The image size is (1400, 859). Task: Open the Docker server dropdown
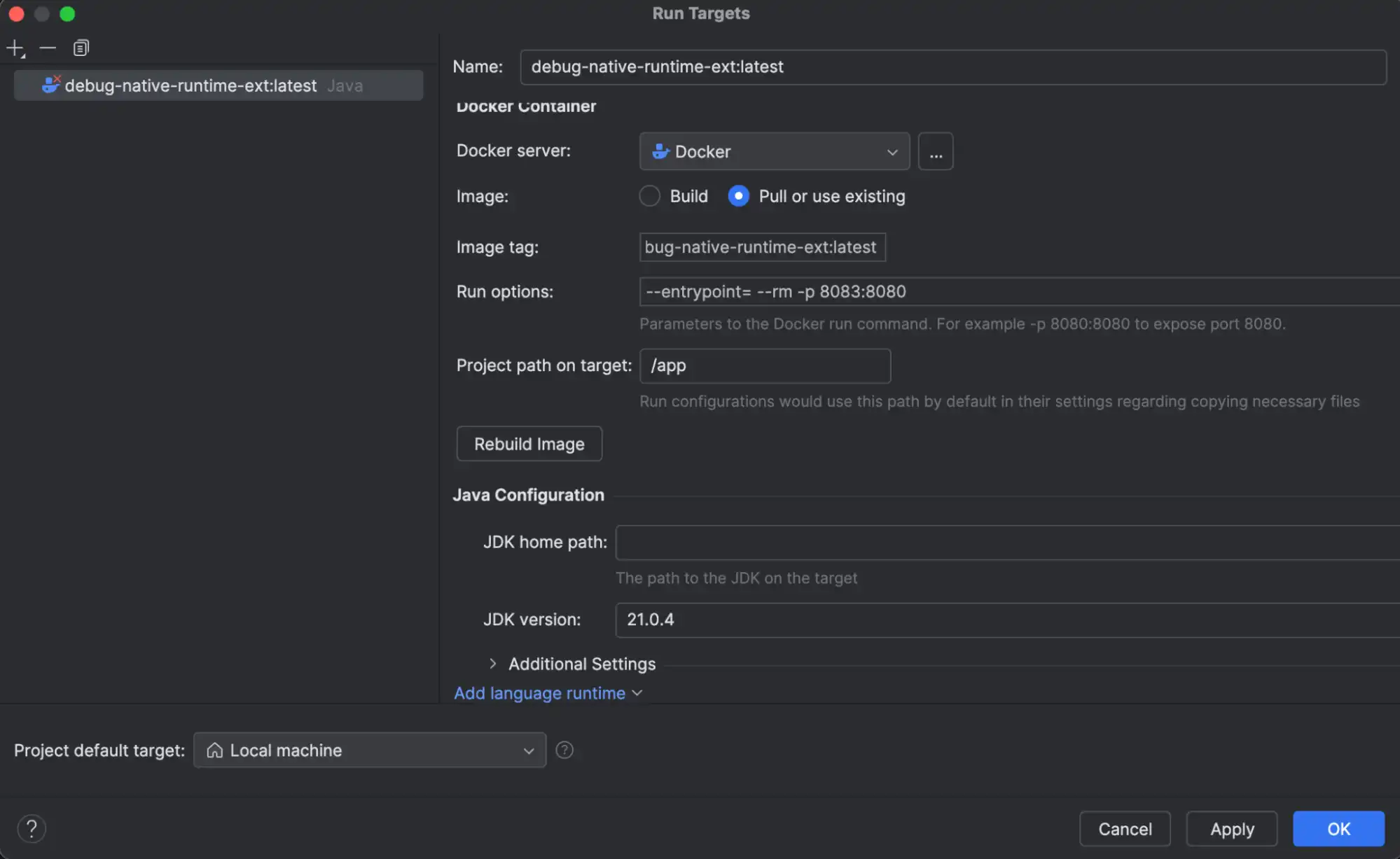click(775, 151)
